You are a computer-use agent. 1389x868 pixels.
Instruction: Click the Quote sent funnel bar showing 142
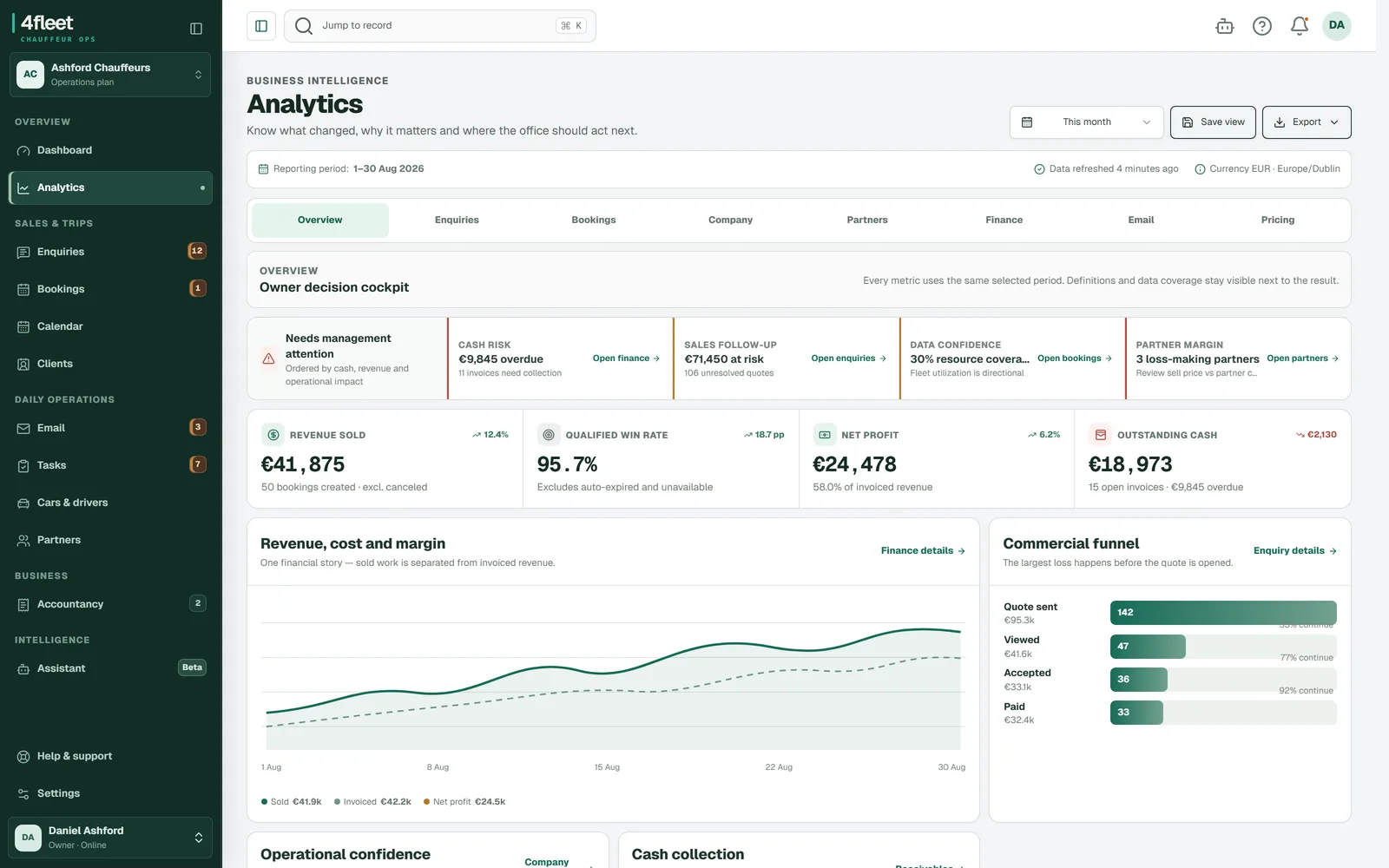(1223, 613)
